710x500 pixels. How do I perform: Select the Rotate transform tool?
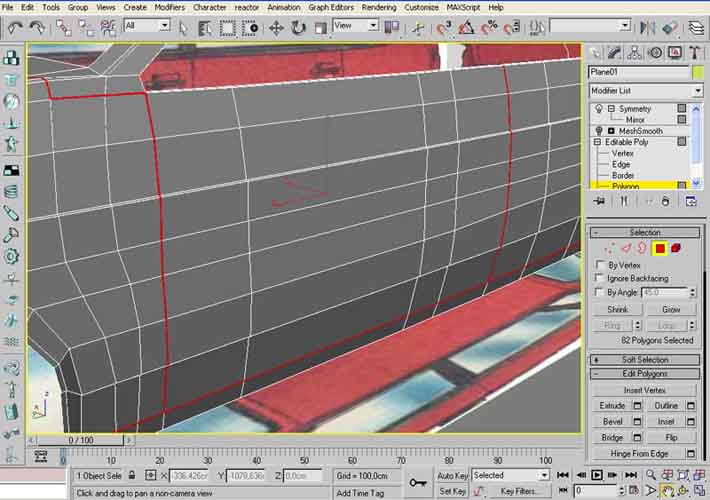coord(297,27)
